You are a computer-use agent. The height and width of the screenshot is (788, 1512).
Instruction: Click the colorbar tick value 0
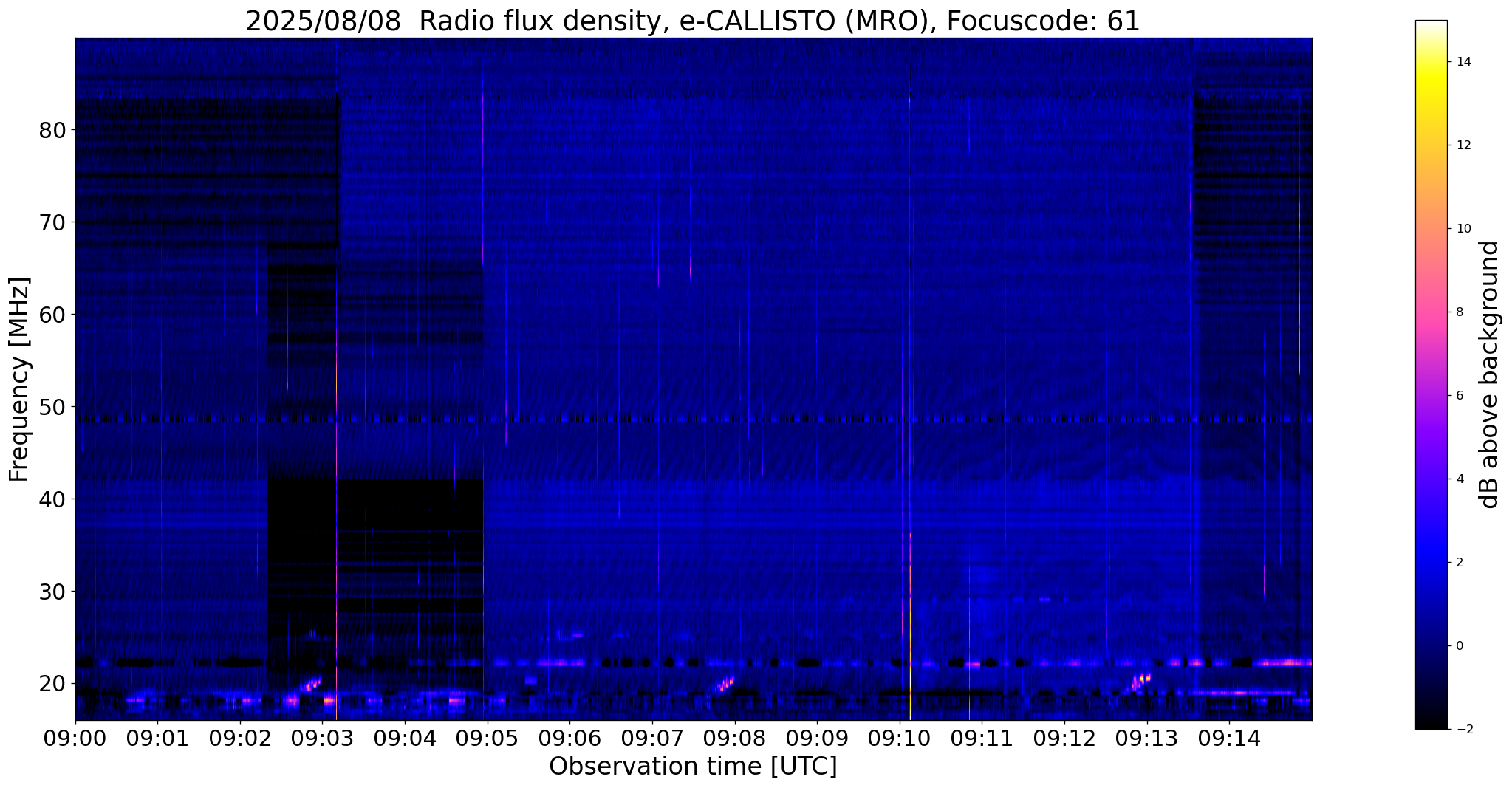(1460, 646)
